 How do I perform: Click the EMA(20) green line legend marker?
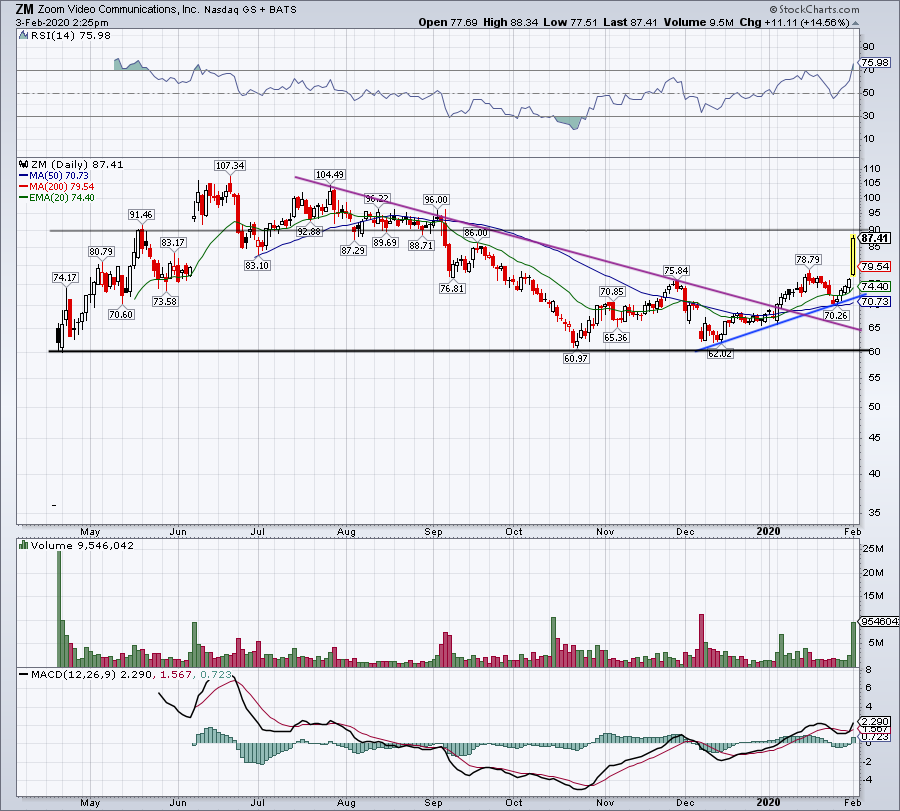(24, 197)
